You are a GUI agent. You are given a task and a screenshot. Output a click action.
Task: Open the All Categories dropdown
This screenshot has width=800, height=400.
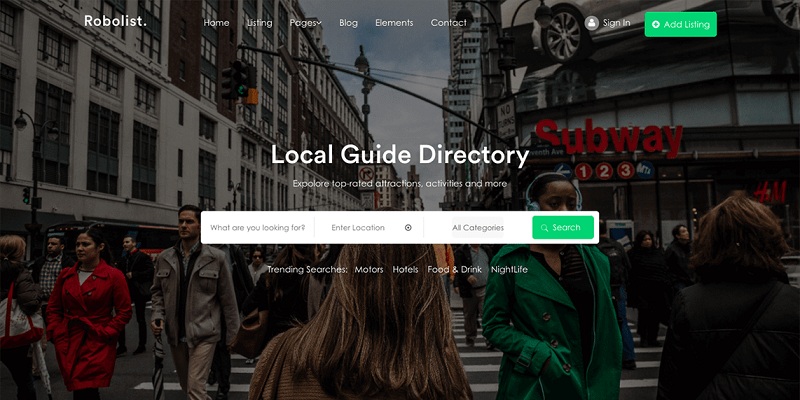[478, 228]
